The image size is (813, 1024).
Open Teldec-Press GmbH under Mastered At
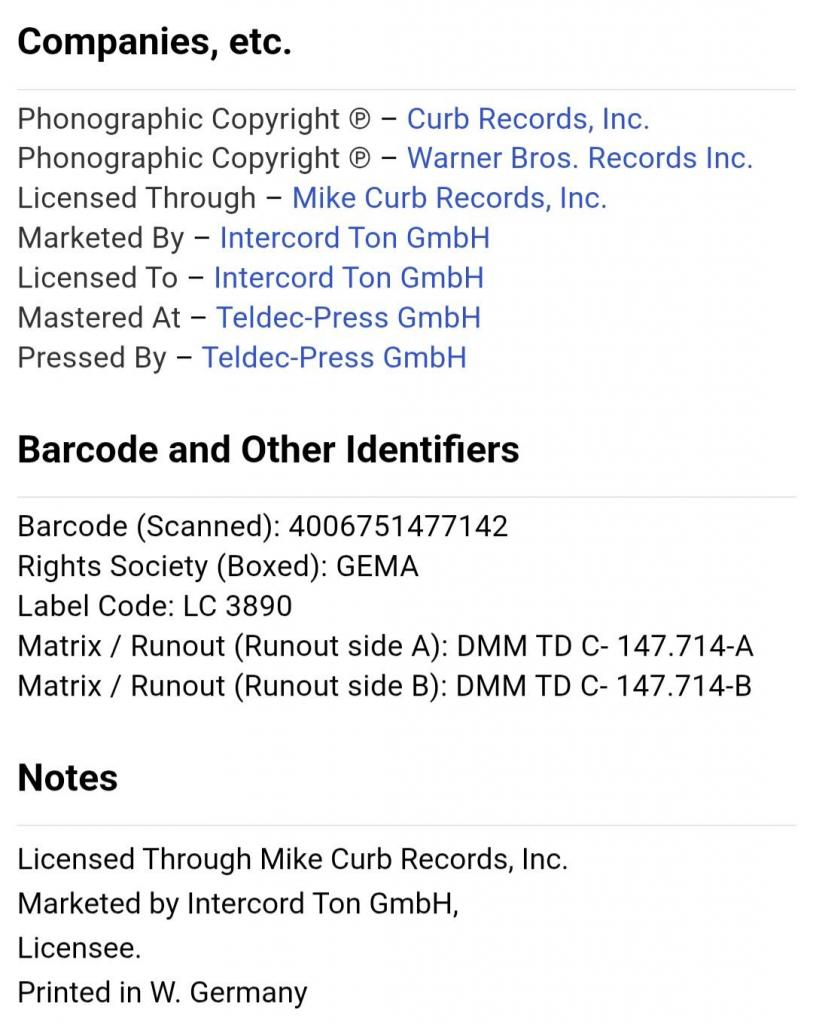348,317
